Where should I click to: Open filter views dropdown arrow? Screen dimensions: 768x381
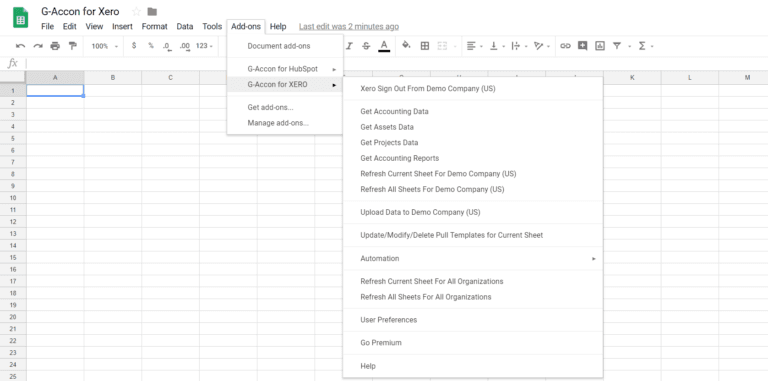click(629, 47)
